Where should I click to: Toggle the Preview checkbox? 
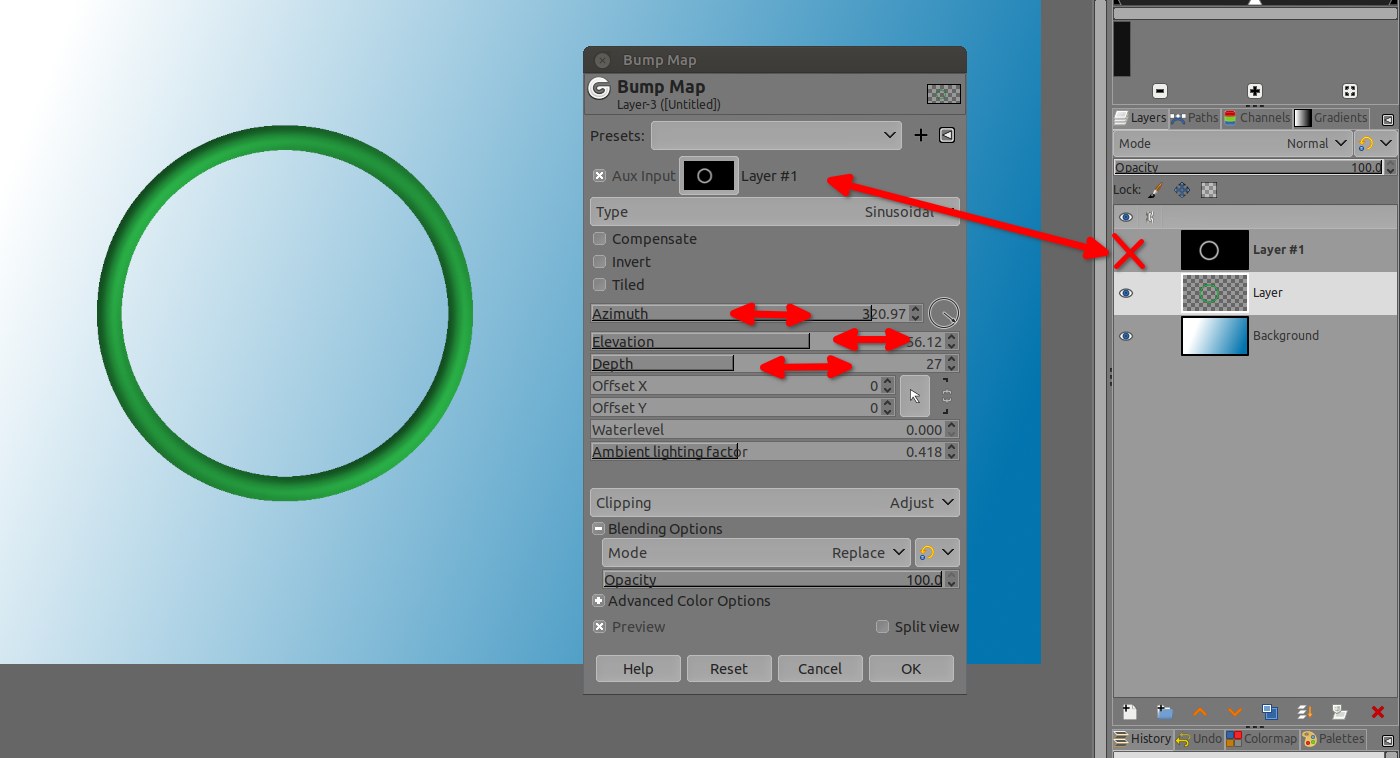pos(599,627)
